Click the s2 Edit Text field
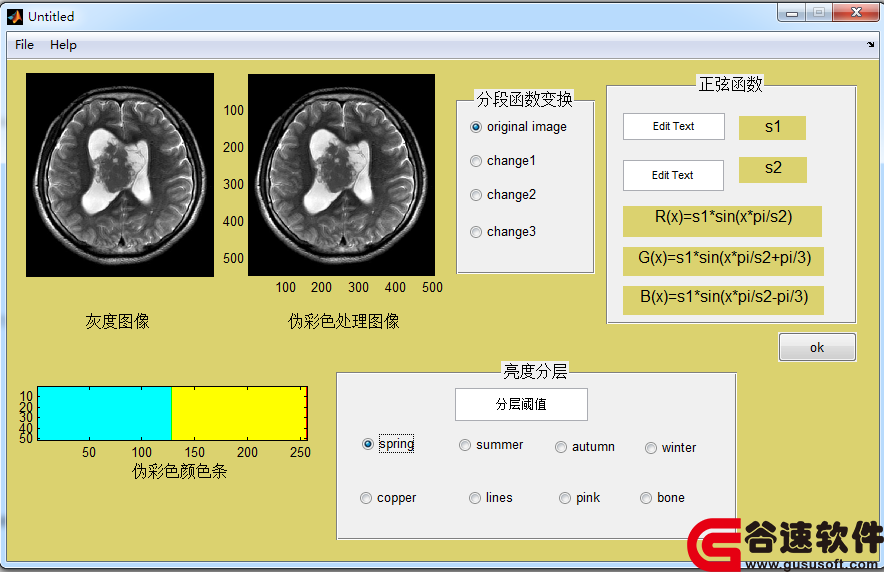The height and width of the screenshot is (572, 884). point(673,175)
